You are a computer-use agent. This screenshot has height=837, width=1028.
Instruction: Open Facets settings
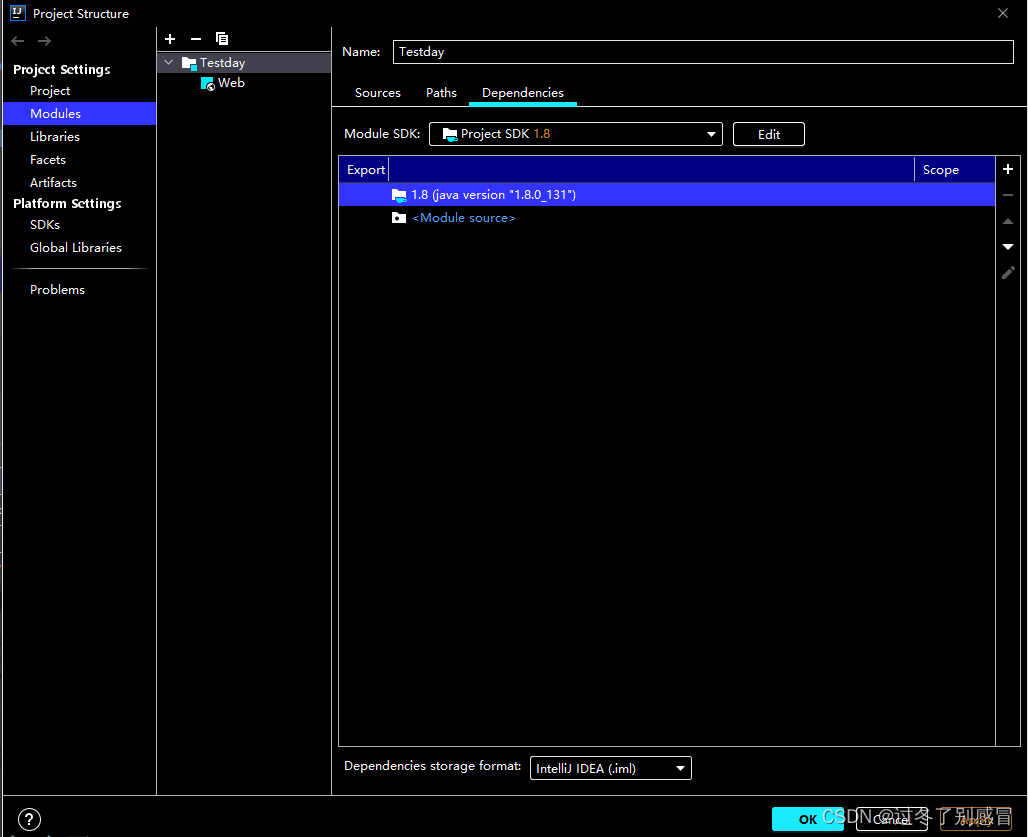pyautogui.click(x=48, y=159)
